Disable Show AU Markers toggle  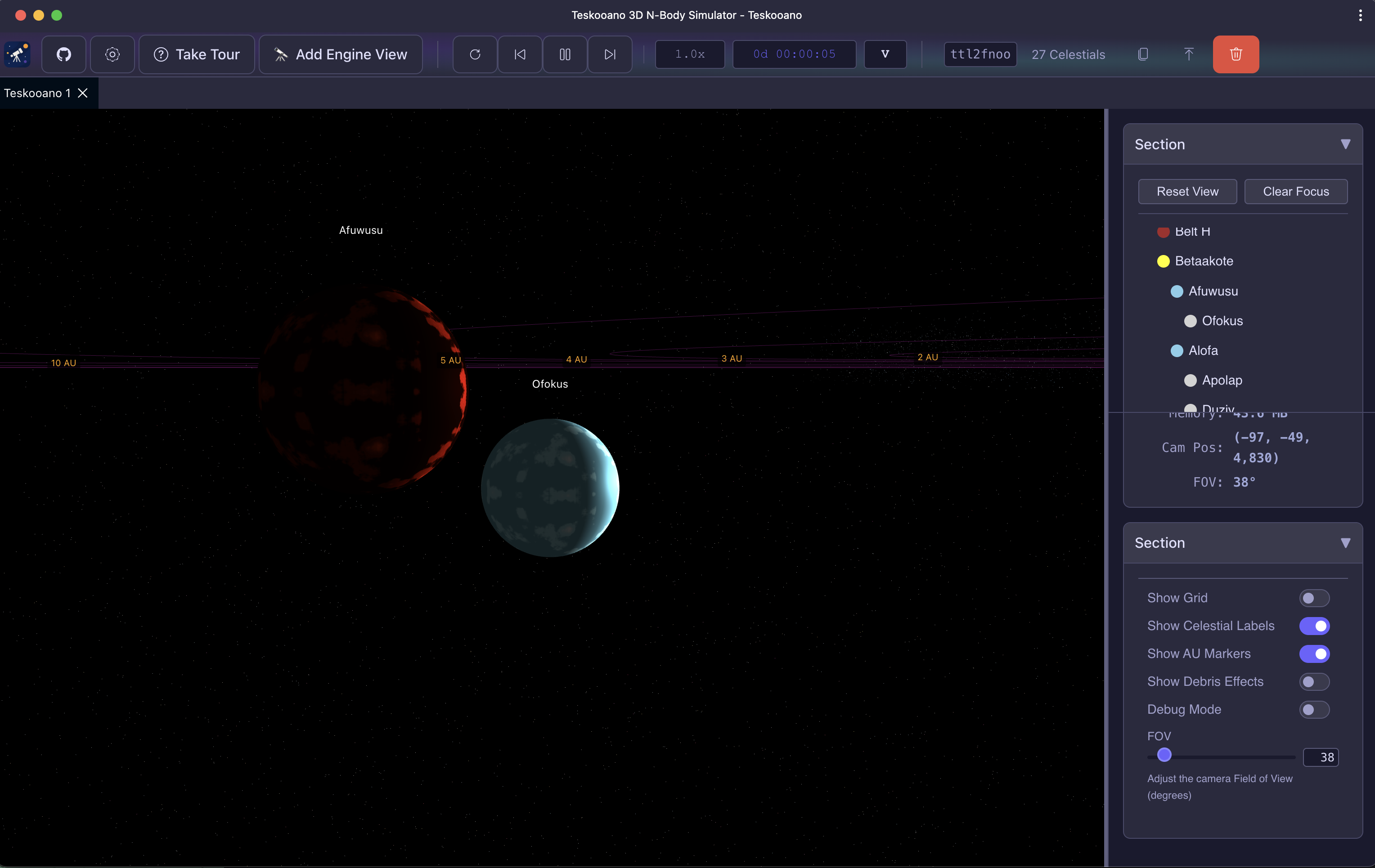click(x=1314, y=654)
